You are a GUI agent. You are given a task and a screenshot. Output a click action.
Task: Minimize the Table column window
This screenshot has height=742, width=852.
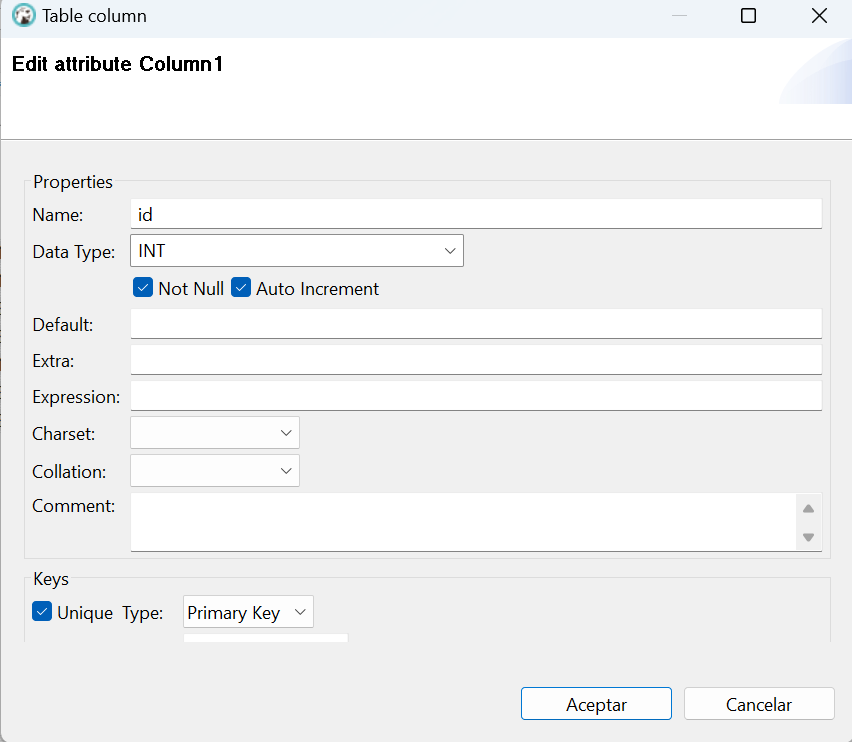(x=679, y=16)
